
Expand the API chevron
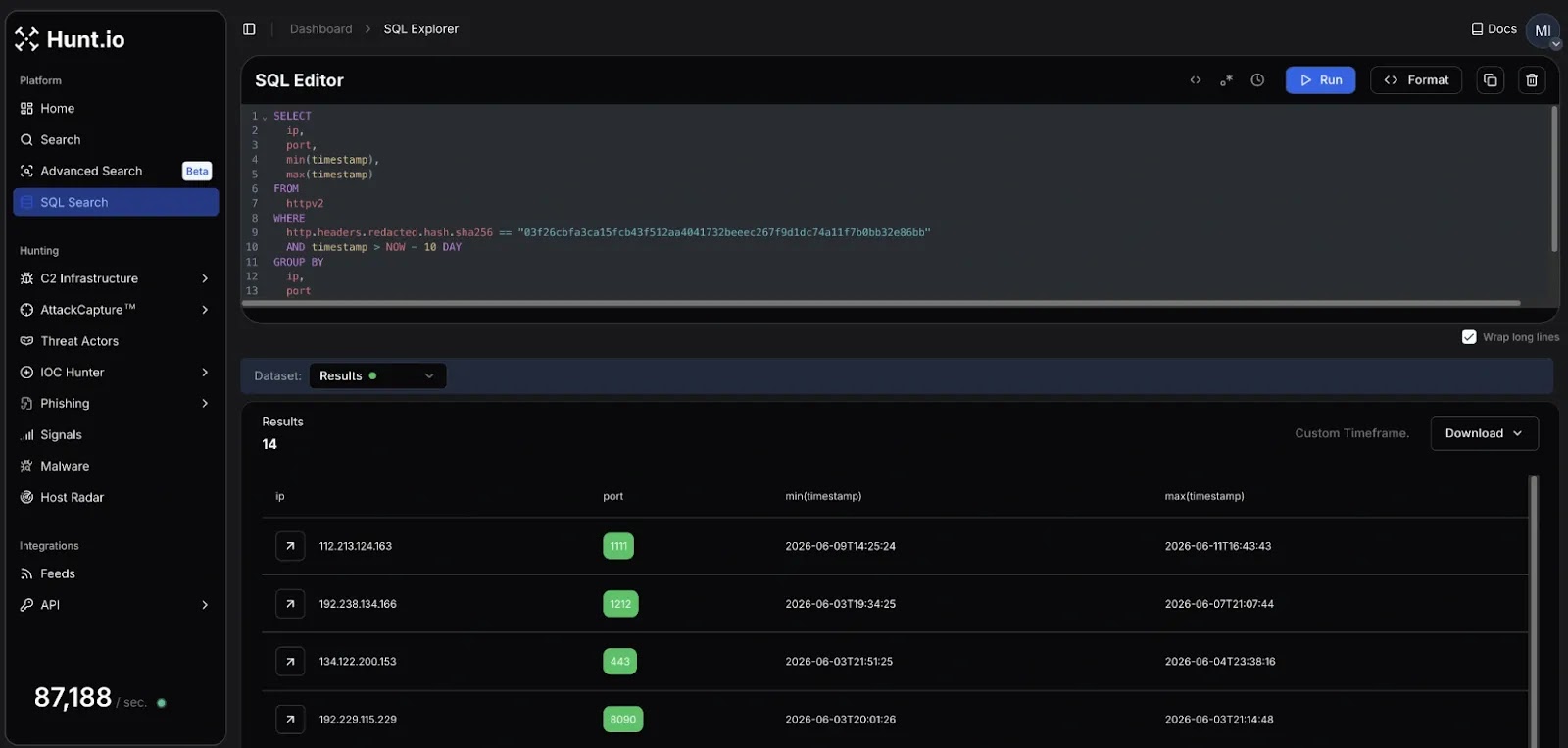(x=205, y=605)
